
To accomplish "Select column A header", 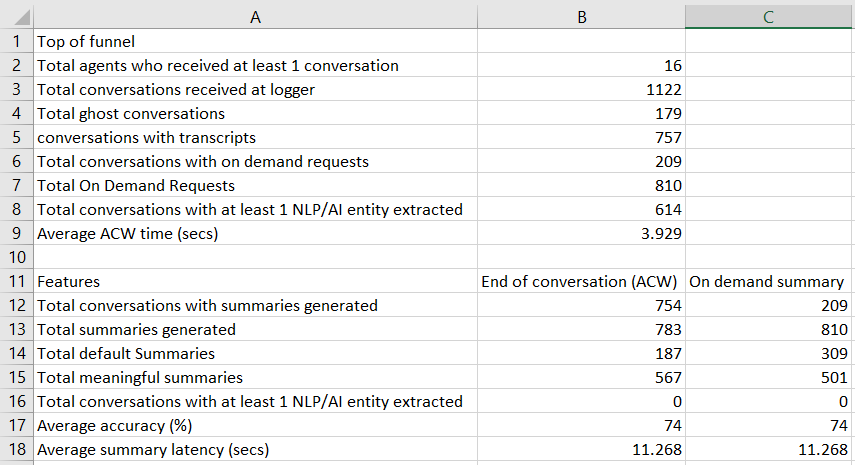I will tap(255, 17).
